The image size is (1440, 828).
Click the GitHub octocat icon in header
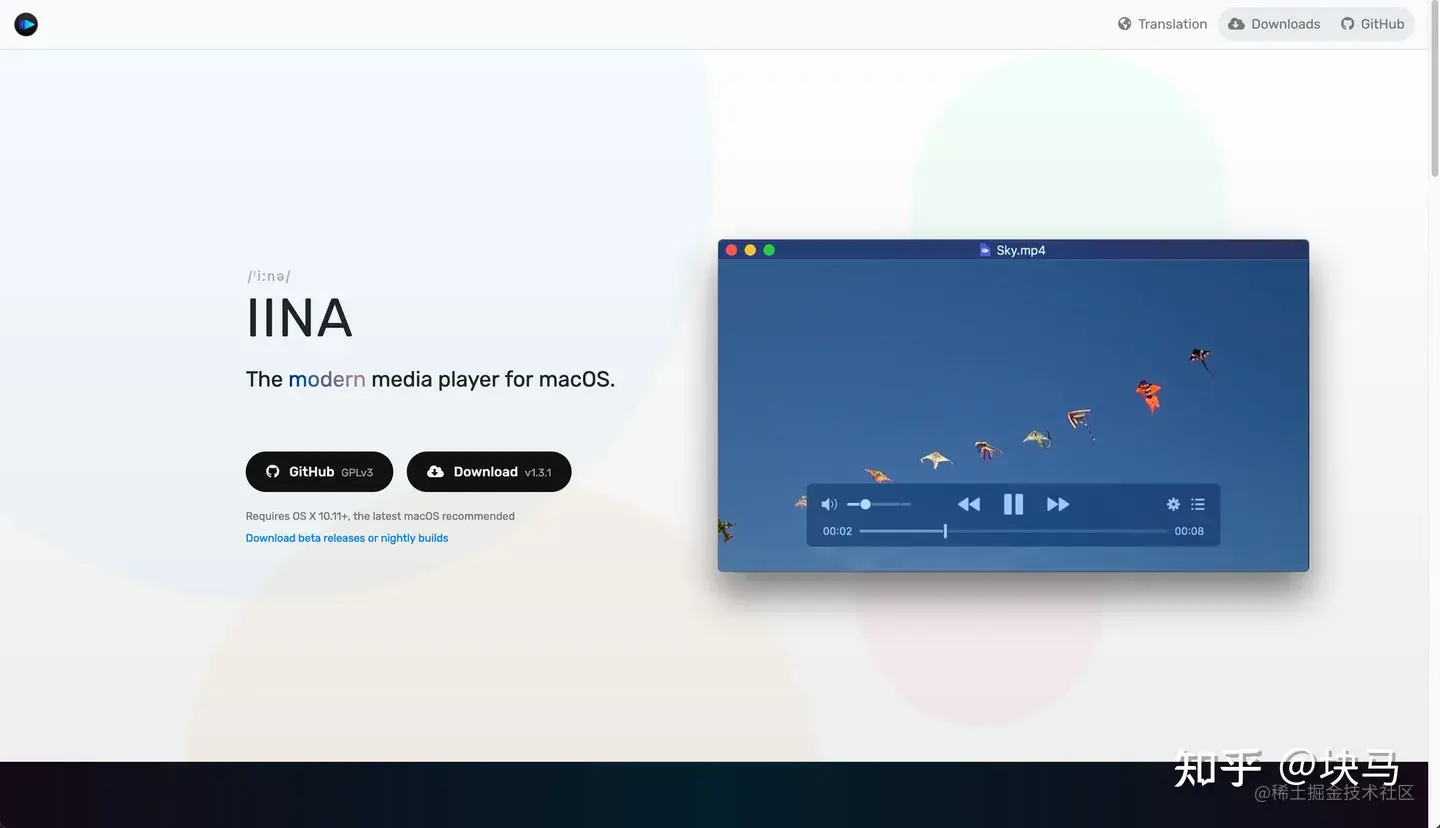coord(1348,24)
